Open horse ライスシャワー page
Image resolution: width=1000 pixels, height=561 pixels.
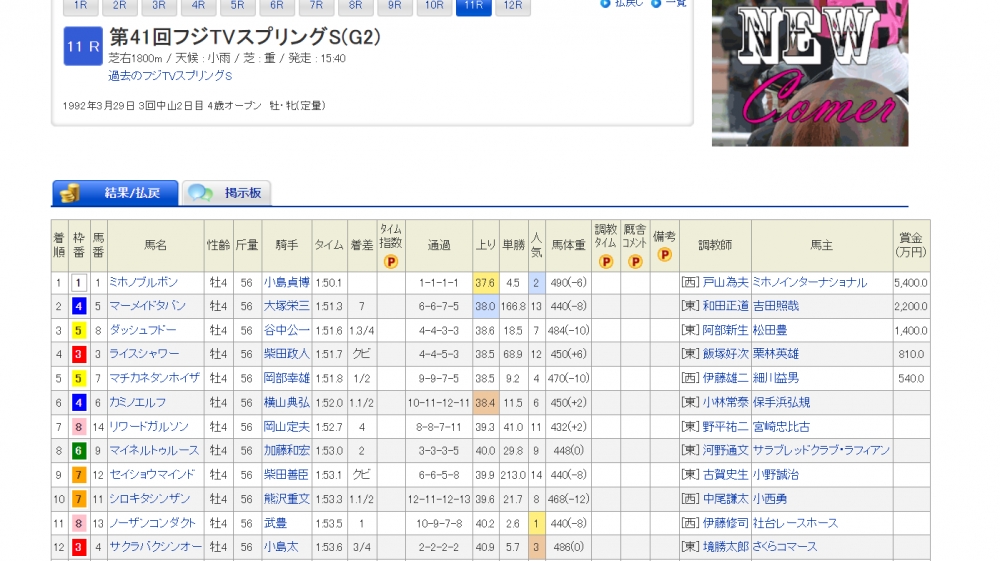click(x=144, y=354)
